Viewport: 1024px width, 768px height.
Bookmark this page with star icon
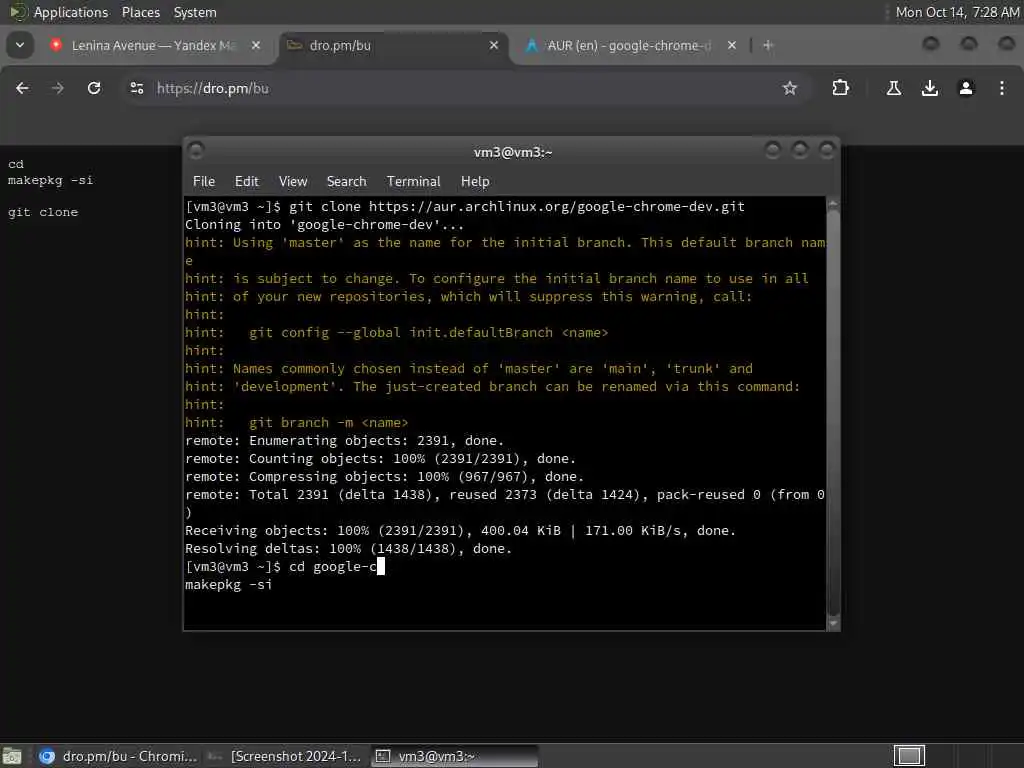790,88
